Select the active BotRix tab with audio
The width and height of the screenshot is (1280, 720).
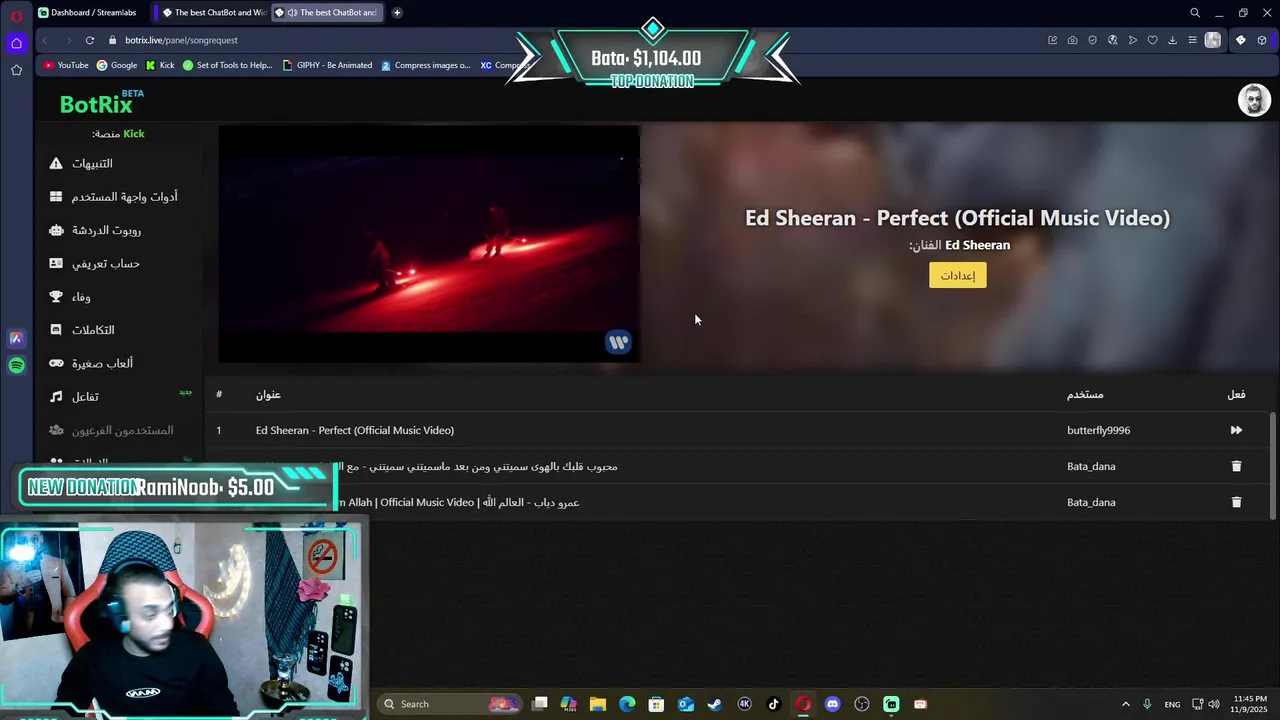pyautogui.click(x=327, y=12)
